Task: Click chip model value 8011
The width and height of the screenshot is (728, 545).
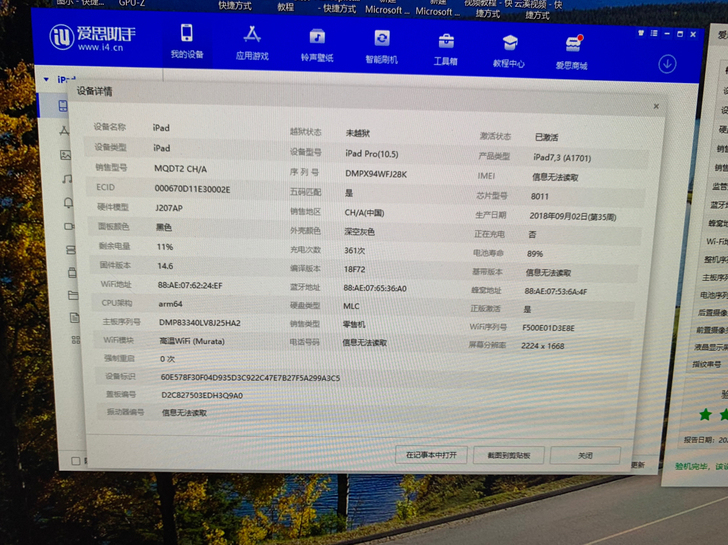Action: (540, 196)
